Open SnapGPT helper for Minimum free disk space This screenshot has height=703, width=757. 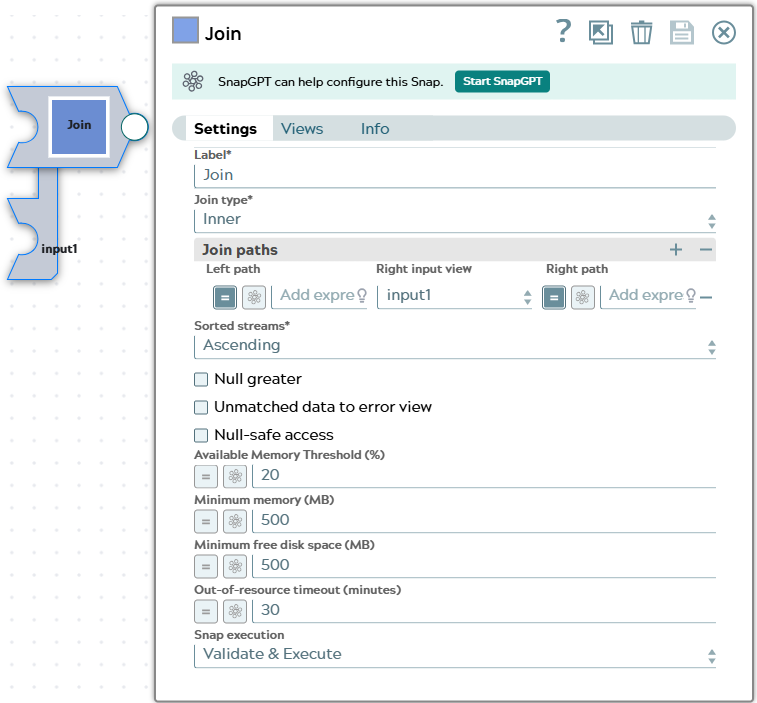click(235, 566)
